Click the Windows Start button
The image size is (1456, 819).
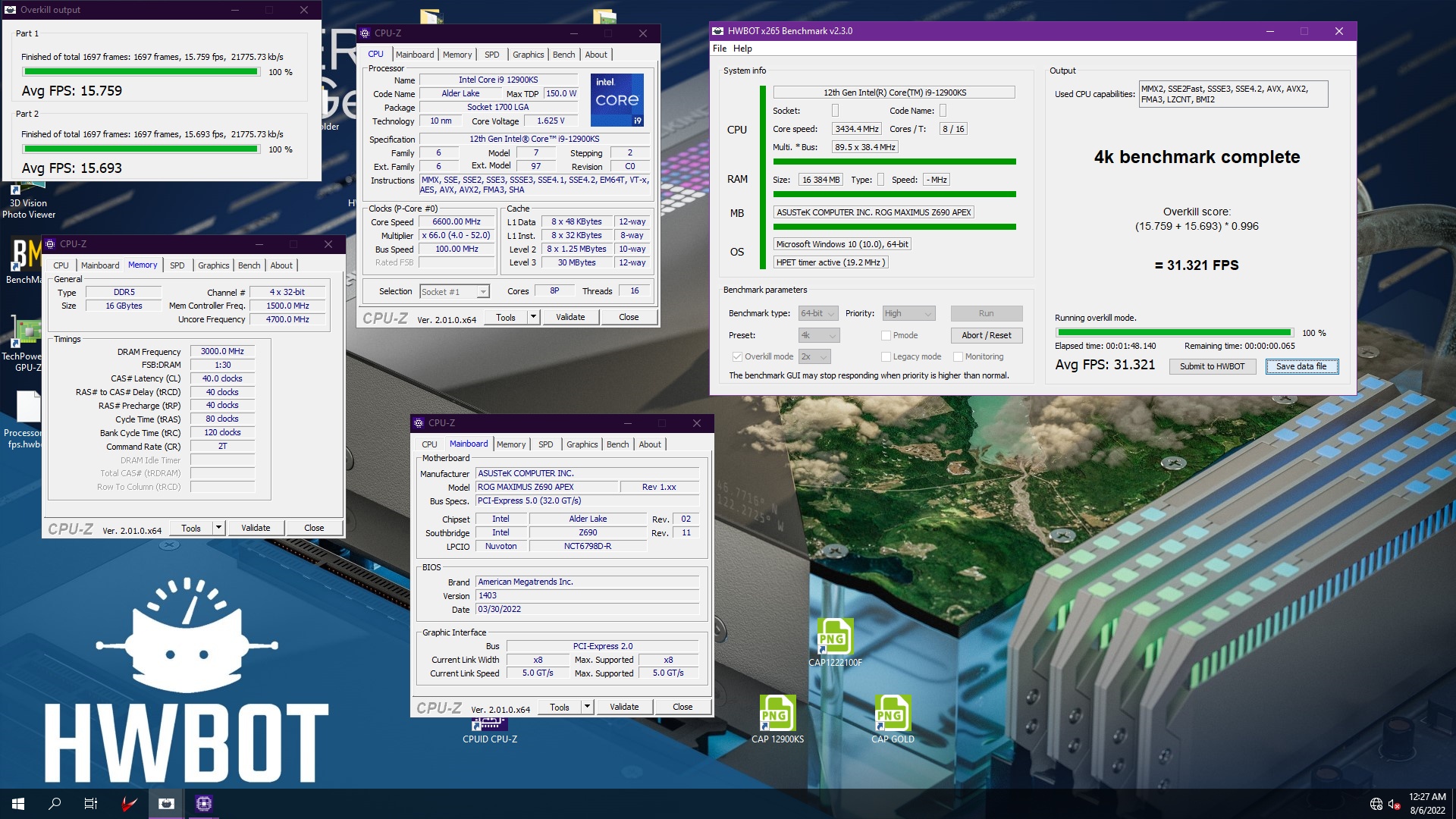tap(18, 804)
